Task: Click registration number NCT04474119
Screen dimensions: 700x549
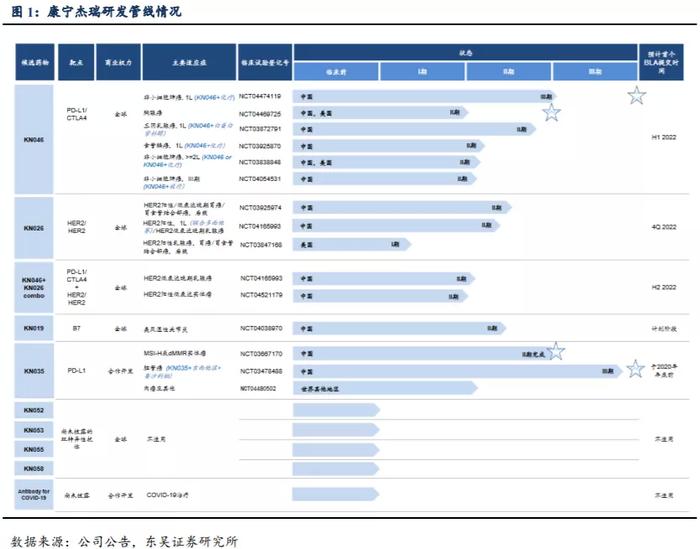Action: pyautogui.click(x=260, y=96)
